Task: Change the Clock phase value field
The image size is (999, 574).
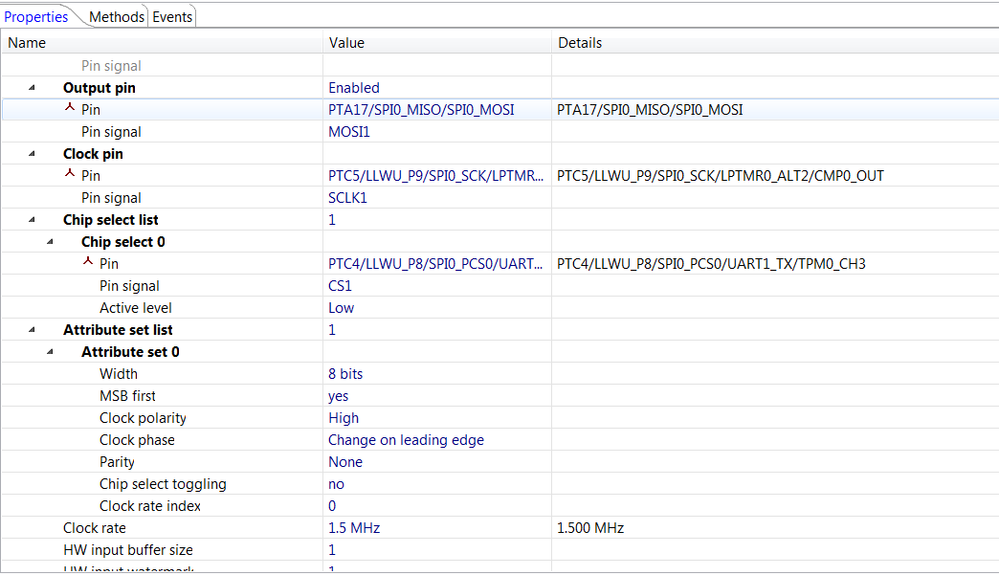Action: (406, 440)
